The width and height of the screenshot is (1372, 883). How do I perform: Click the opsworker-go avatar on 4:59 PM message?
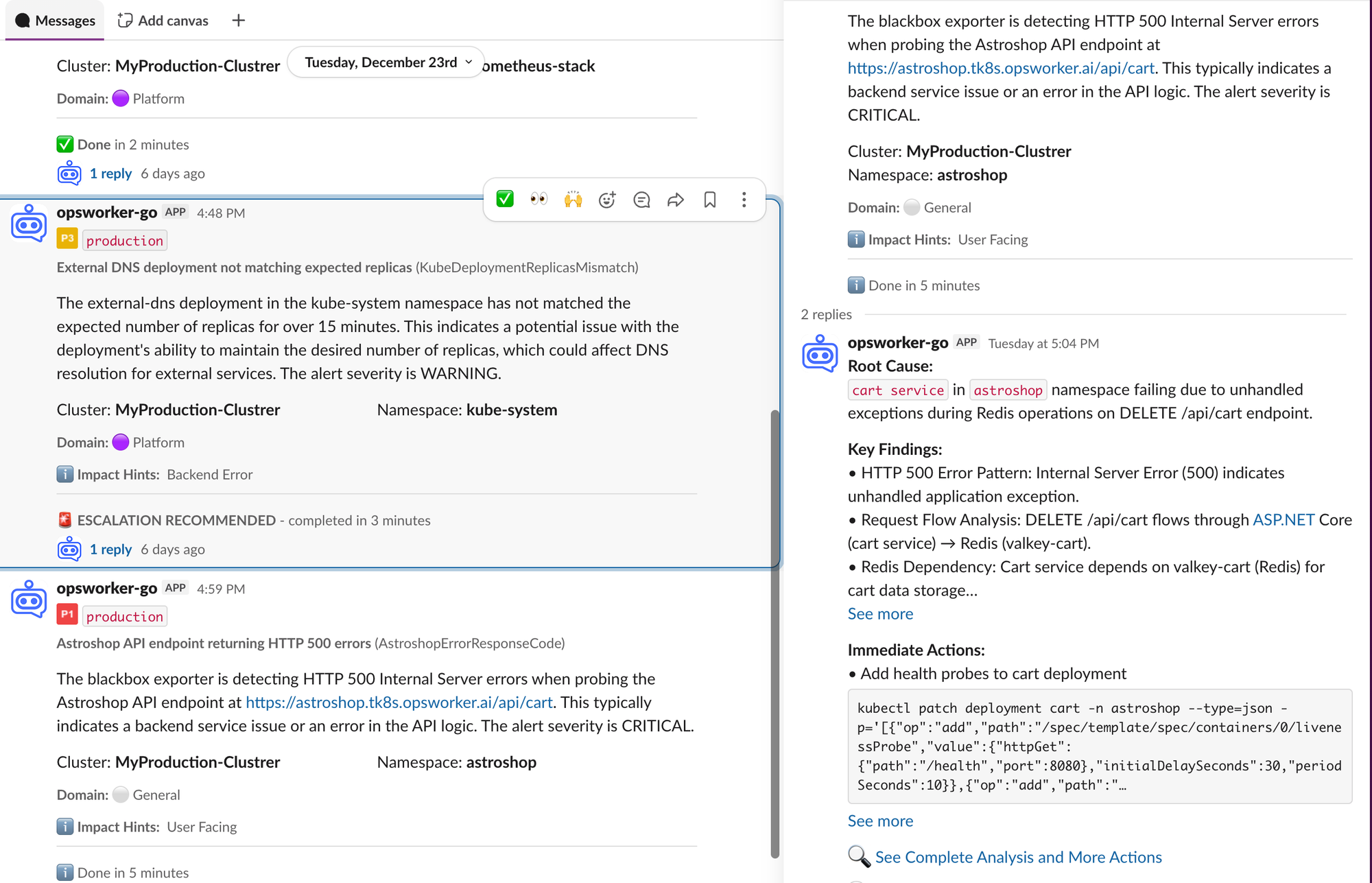29,599
